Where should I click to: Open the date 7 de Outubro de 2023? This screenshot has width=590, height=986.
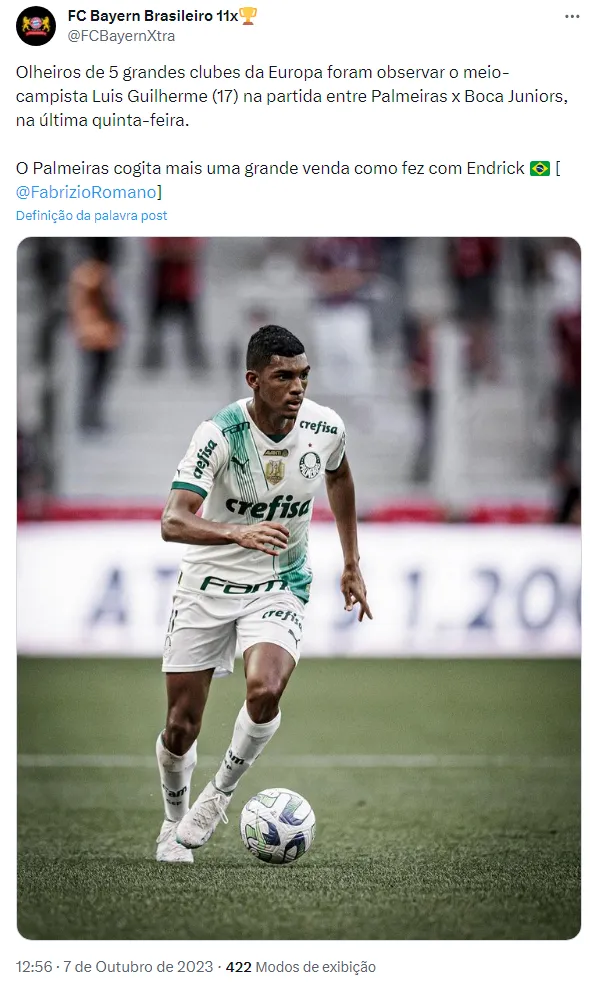tap(137, 967)
